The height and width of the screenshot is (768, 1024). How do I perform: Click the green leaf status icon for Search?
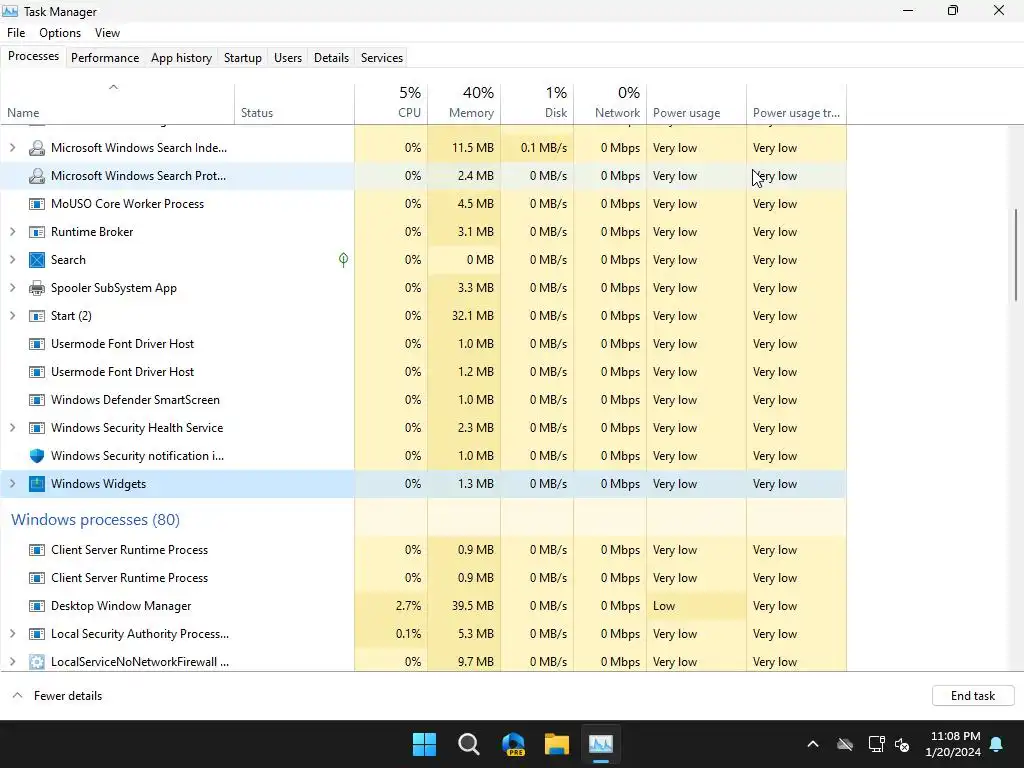point(344,260)
